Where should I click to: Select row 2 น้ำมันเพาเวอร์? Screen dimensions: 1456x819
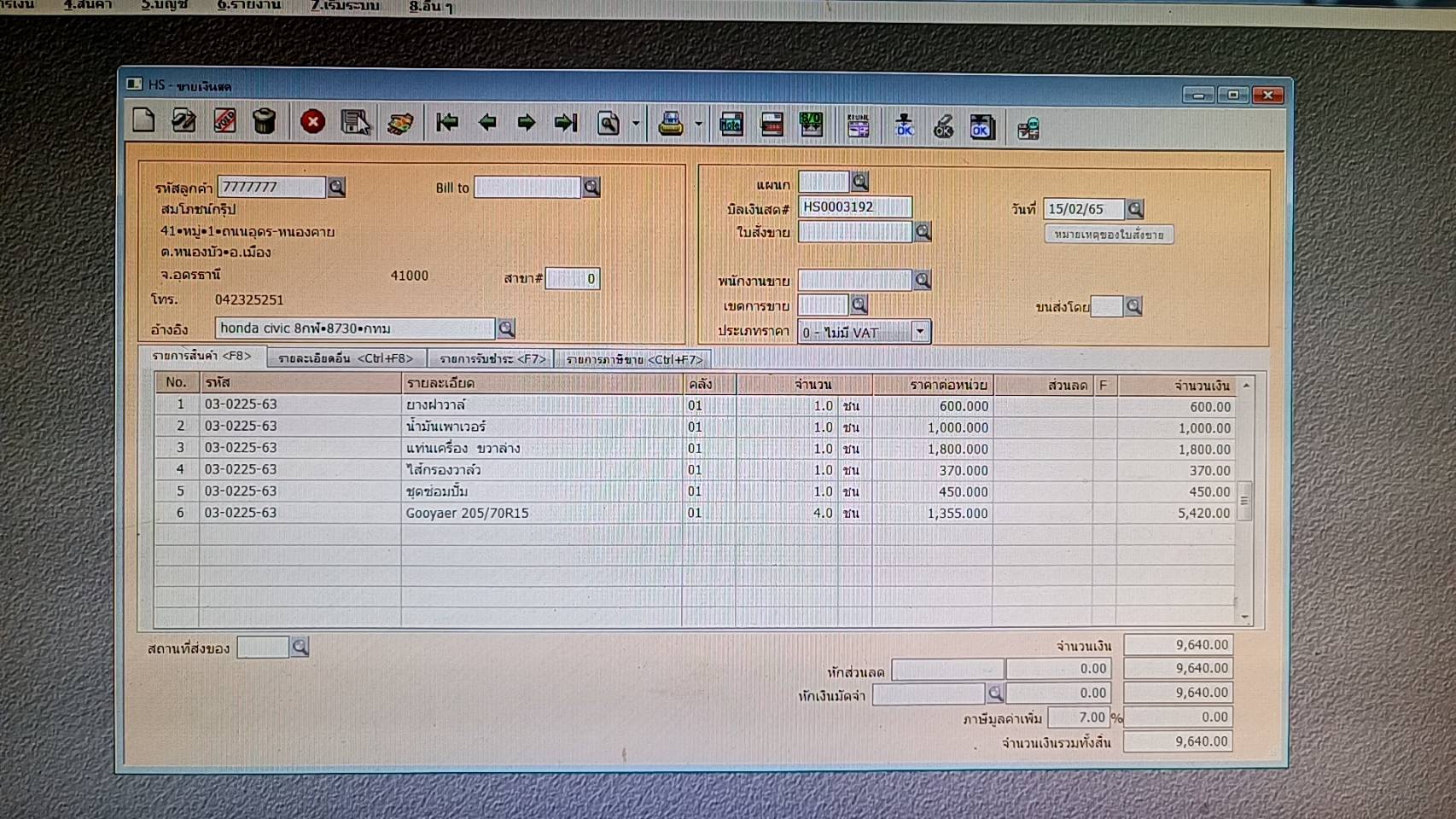click(x=695, y=427)
